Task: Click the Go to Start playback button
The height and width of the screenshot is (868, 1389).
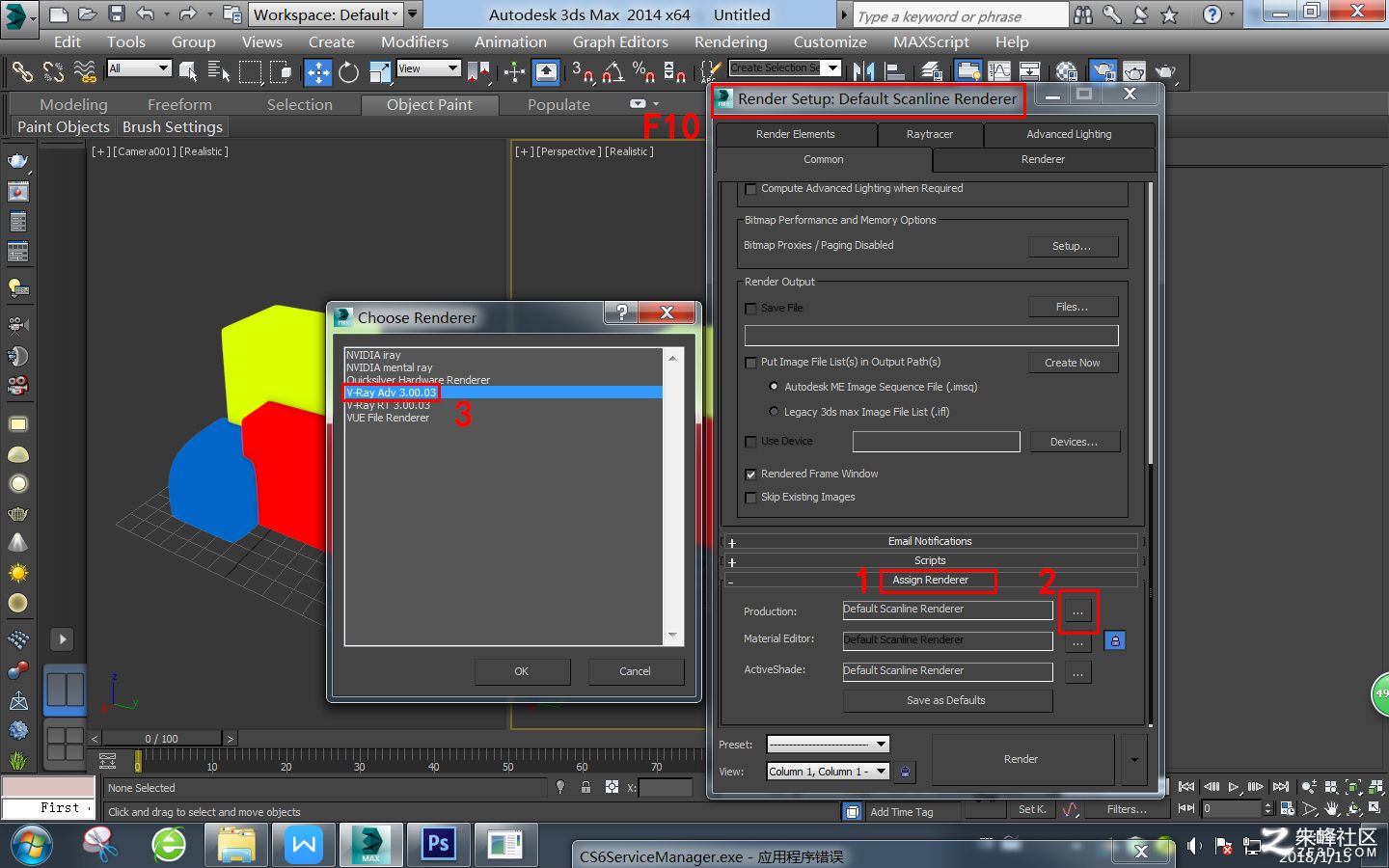Action: tap(1186, 787)
